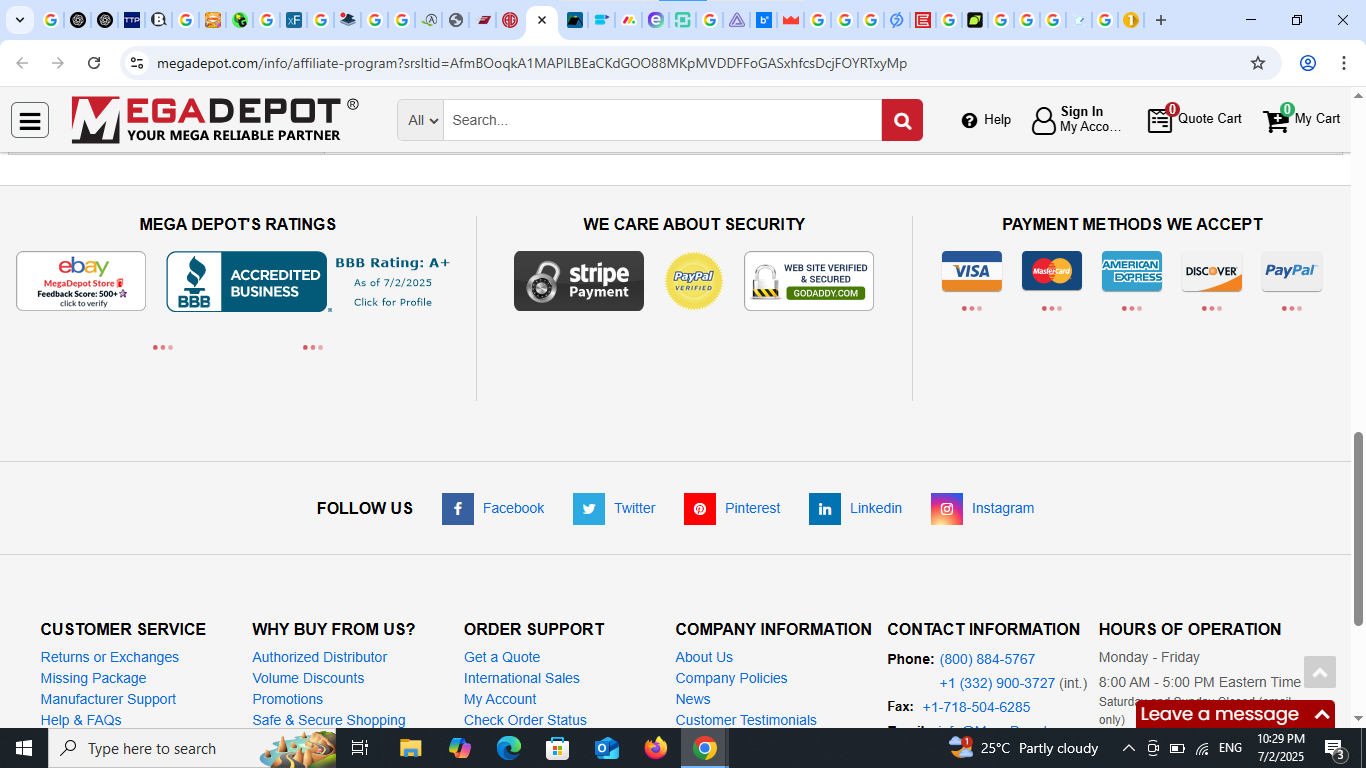Open the Chrome three-dot menu
1366x768 pixels.
(1344, 63)
